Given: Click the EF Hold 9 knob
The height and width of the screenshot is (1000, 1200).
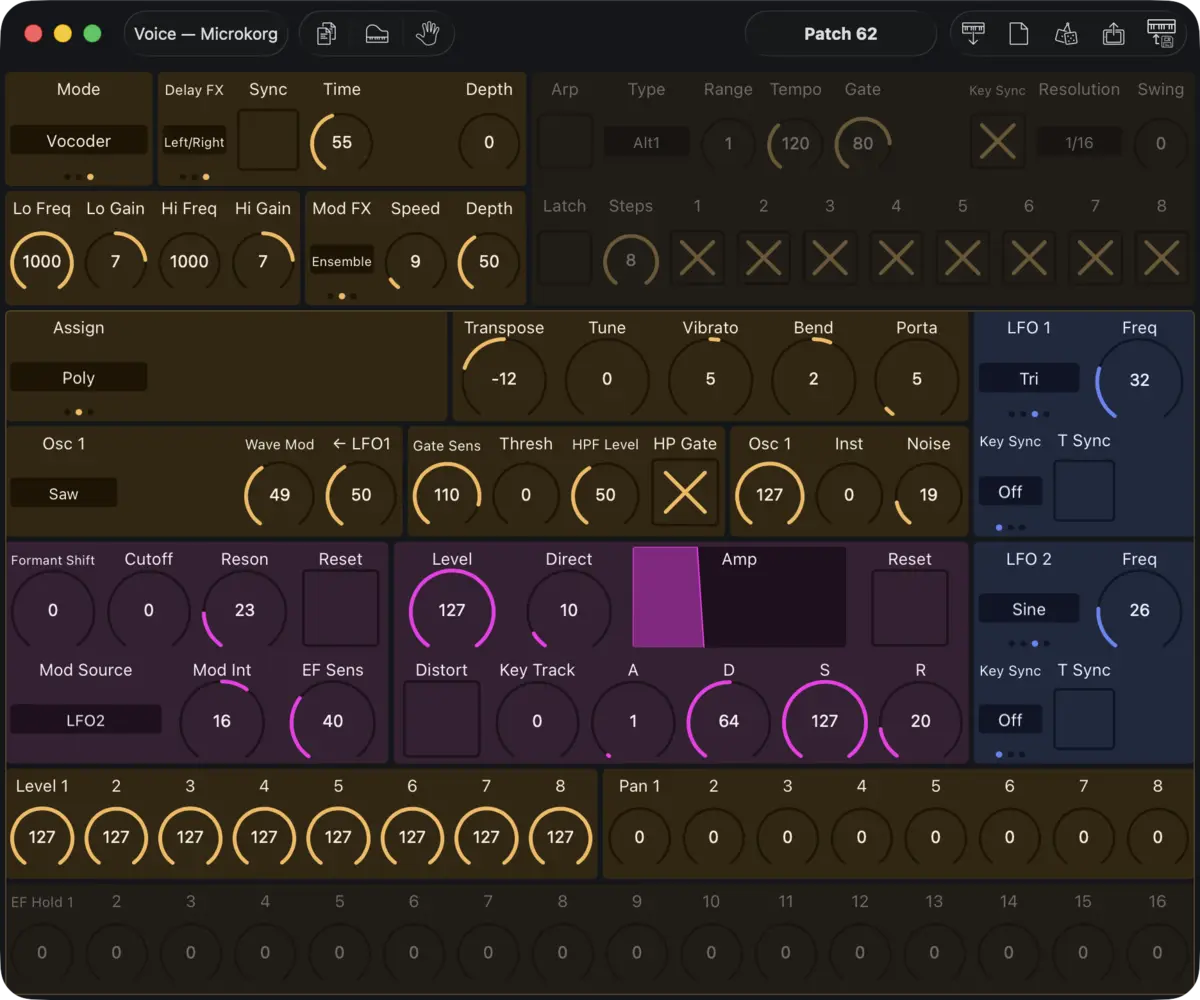Looking at the screenshot, I should tap(637, 953).
